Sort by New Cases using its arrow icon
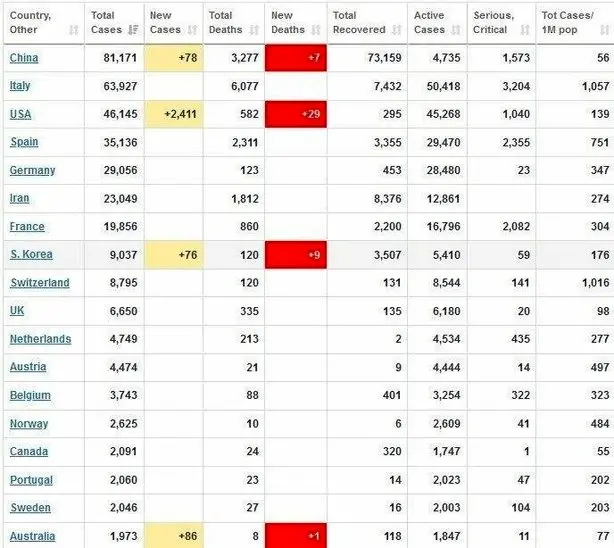614x548 pixels. (192, 31)
